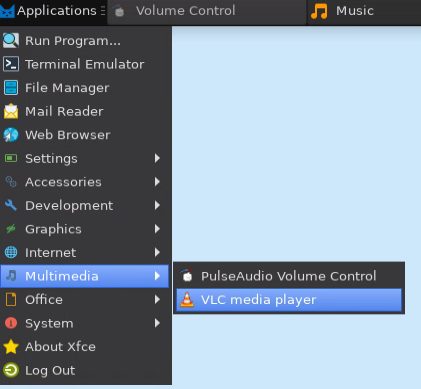The width and height of the screenshot is (421, 389).
Task: Click the yellow star About Xfce icon
Action: coord(11,347)
